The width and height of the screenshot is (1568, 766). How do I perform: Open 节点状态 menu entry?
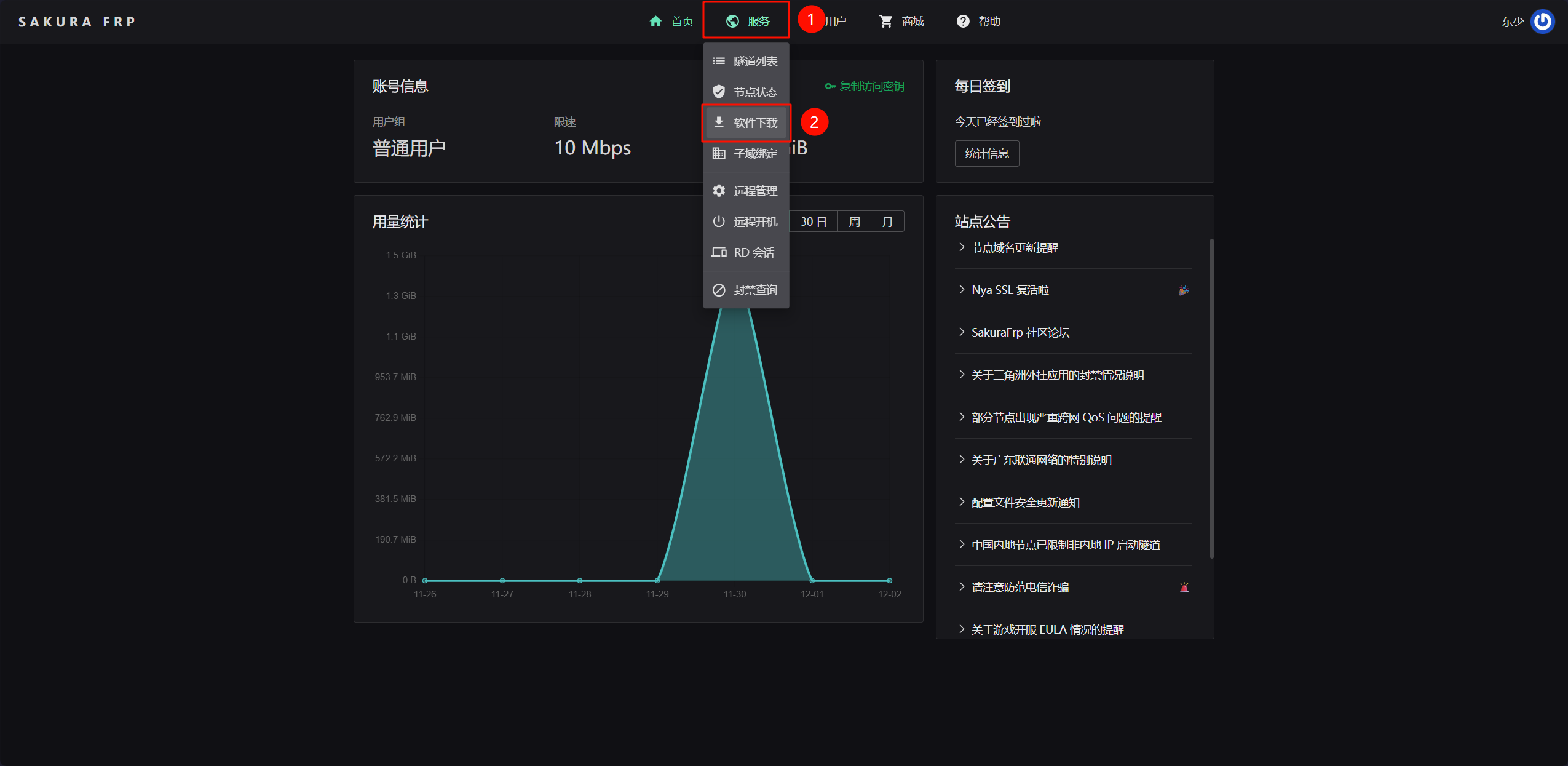click(754, 92)
